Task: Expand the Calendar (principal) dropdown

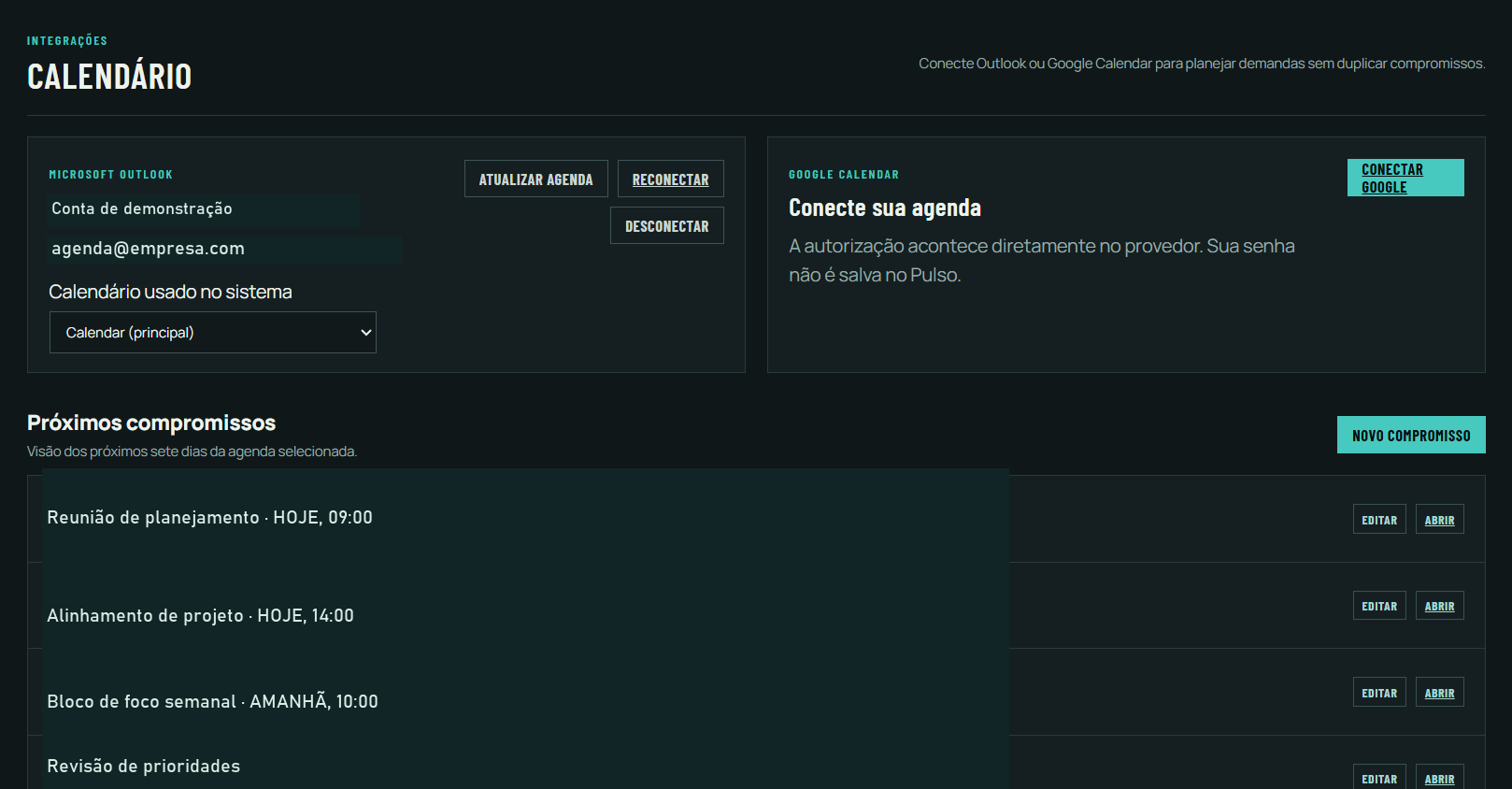Action: 213,333
